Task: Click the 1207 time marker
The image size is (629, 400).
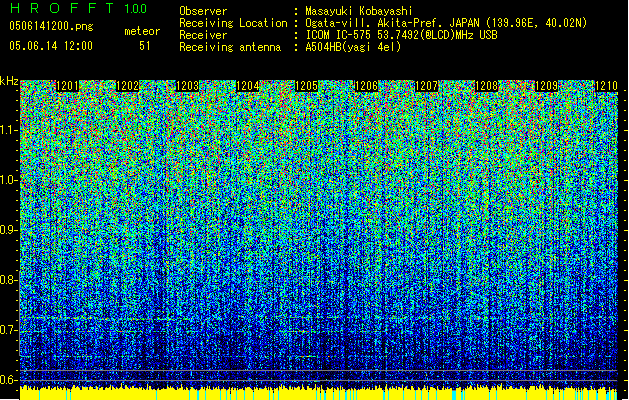Action: pyautogui.click(x=426, y=86)
